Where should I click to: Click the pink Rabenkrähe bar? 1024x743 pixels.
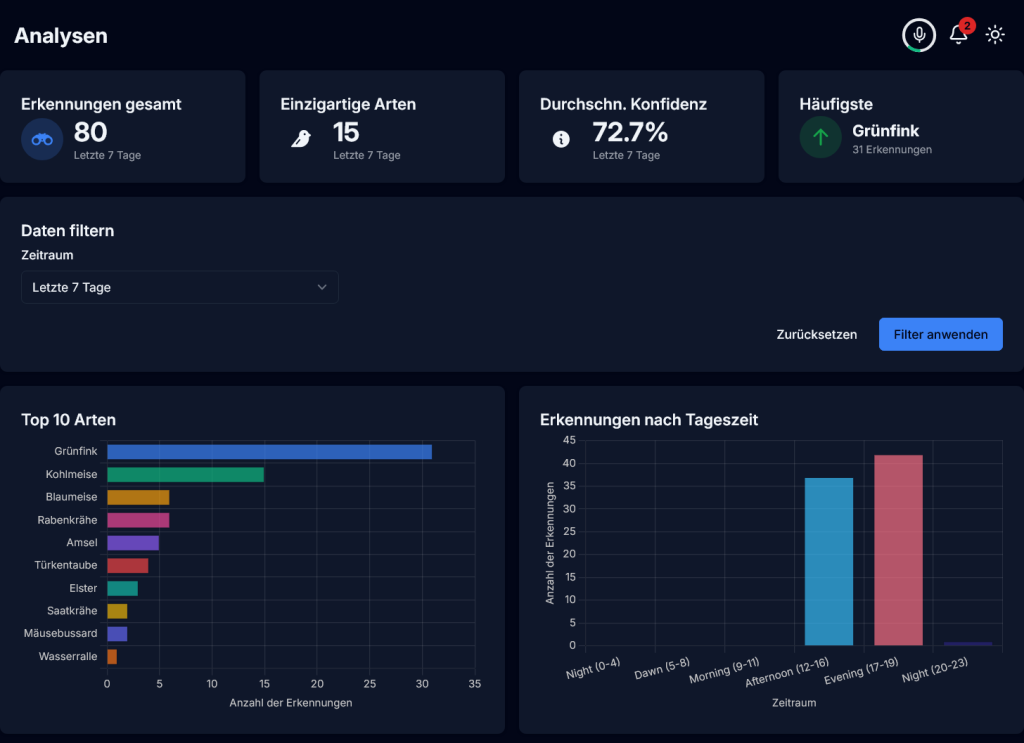[x=138, y=520]
